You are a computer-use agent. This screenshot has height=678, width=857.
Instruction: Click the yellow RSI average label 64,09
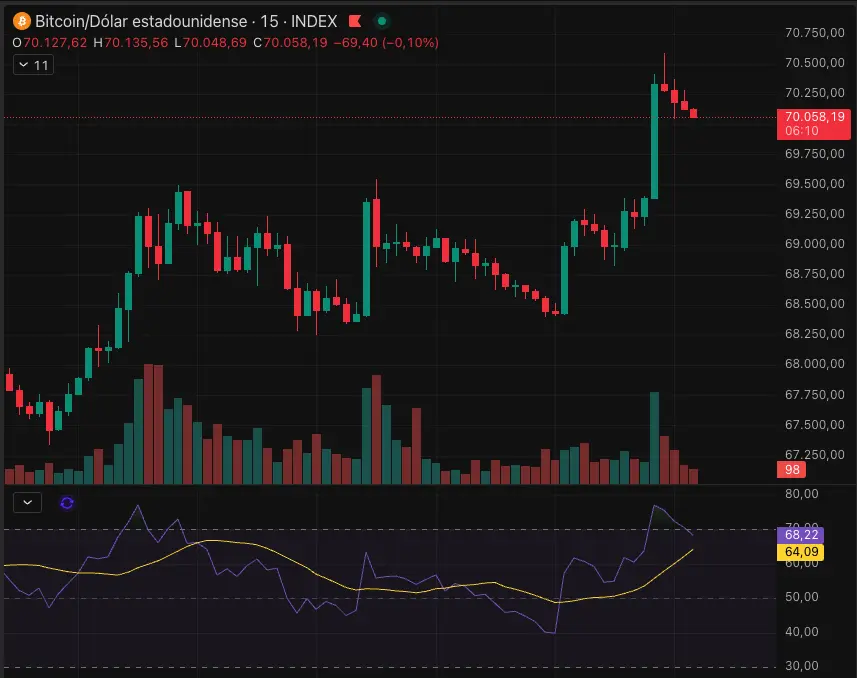[x=801, y=552]
